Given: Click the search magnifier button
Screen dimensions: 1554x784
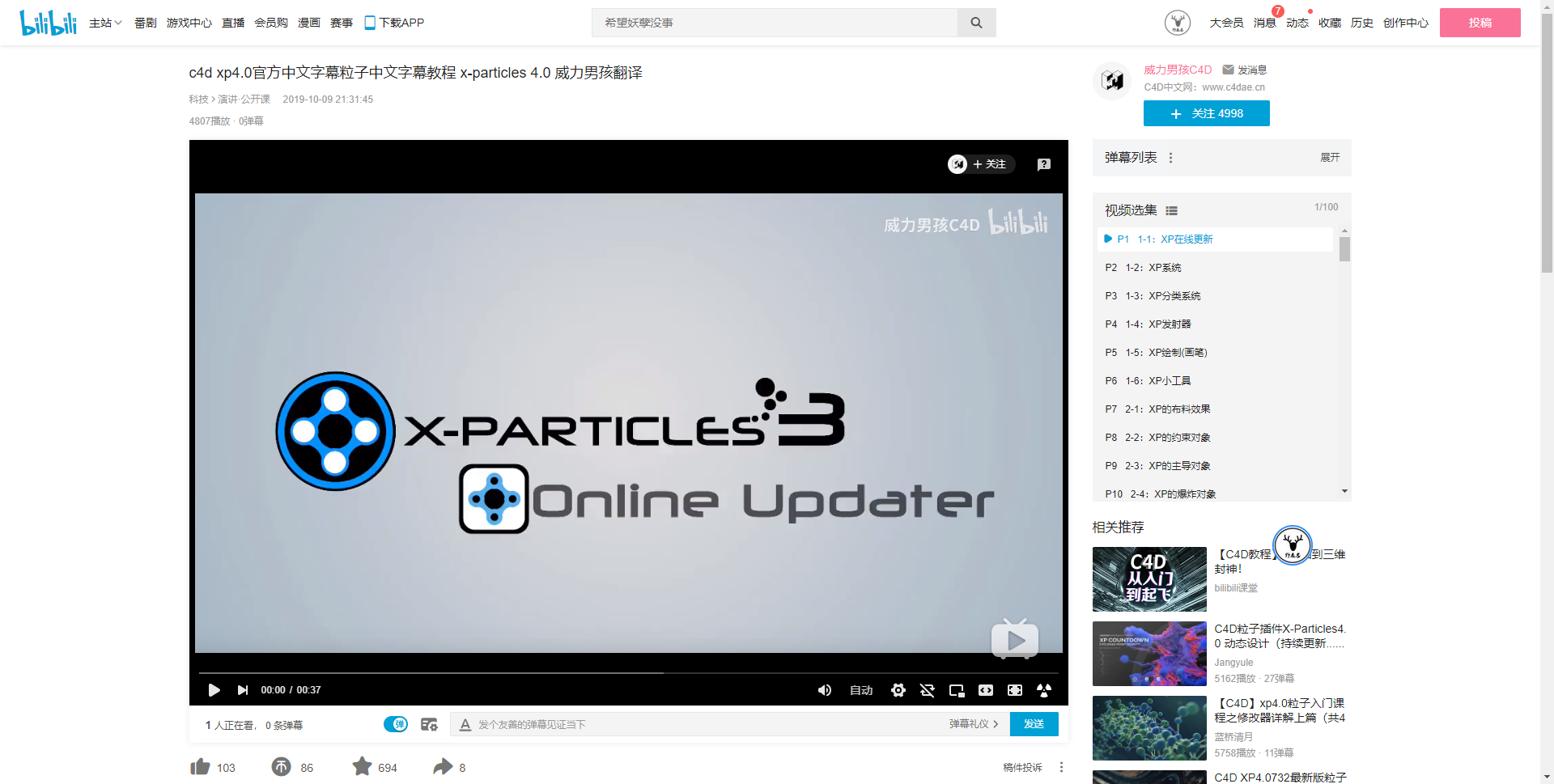Looking at the screenshot, I should click(x=976, y=23).
